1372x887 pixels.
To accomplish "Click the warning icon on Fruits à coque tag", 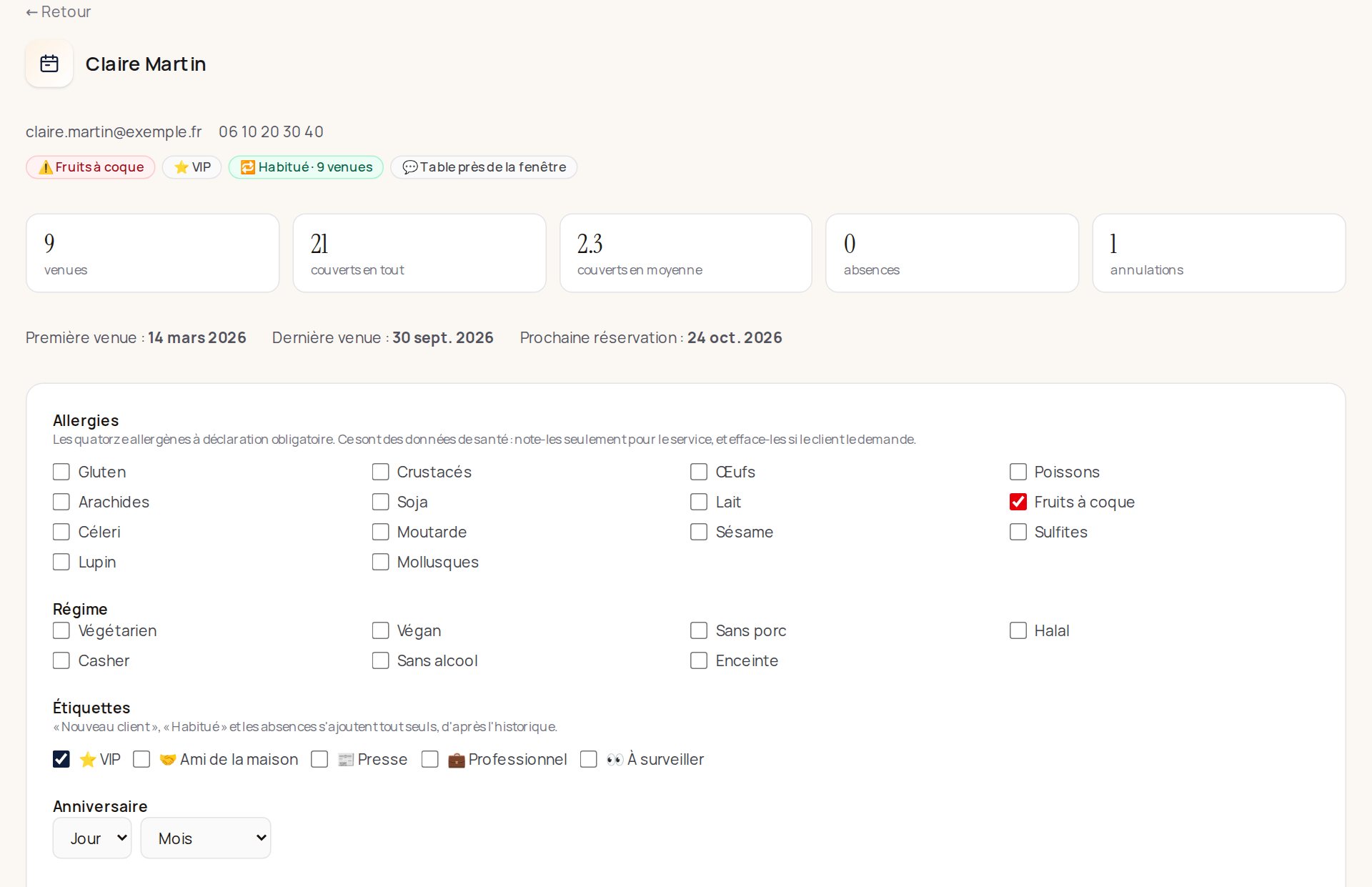I will (46, 167).
